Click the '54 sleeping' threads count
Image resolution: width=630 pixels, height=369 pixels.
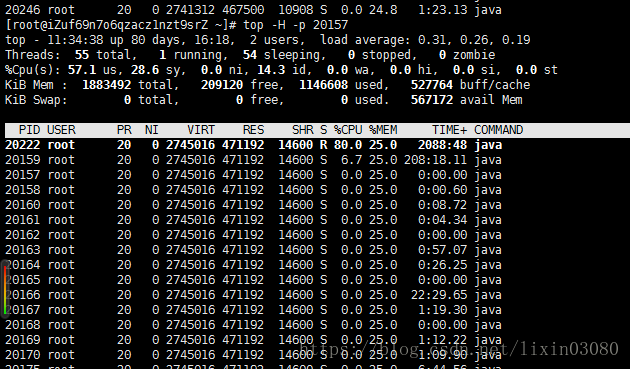tap(282, 55)
